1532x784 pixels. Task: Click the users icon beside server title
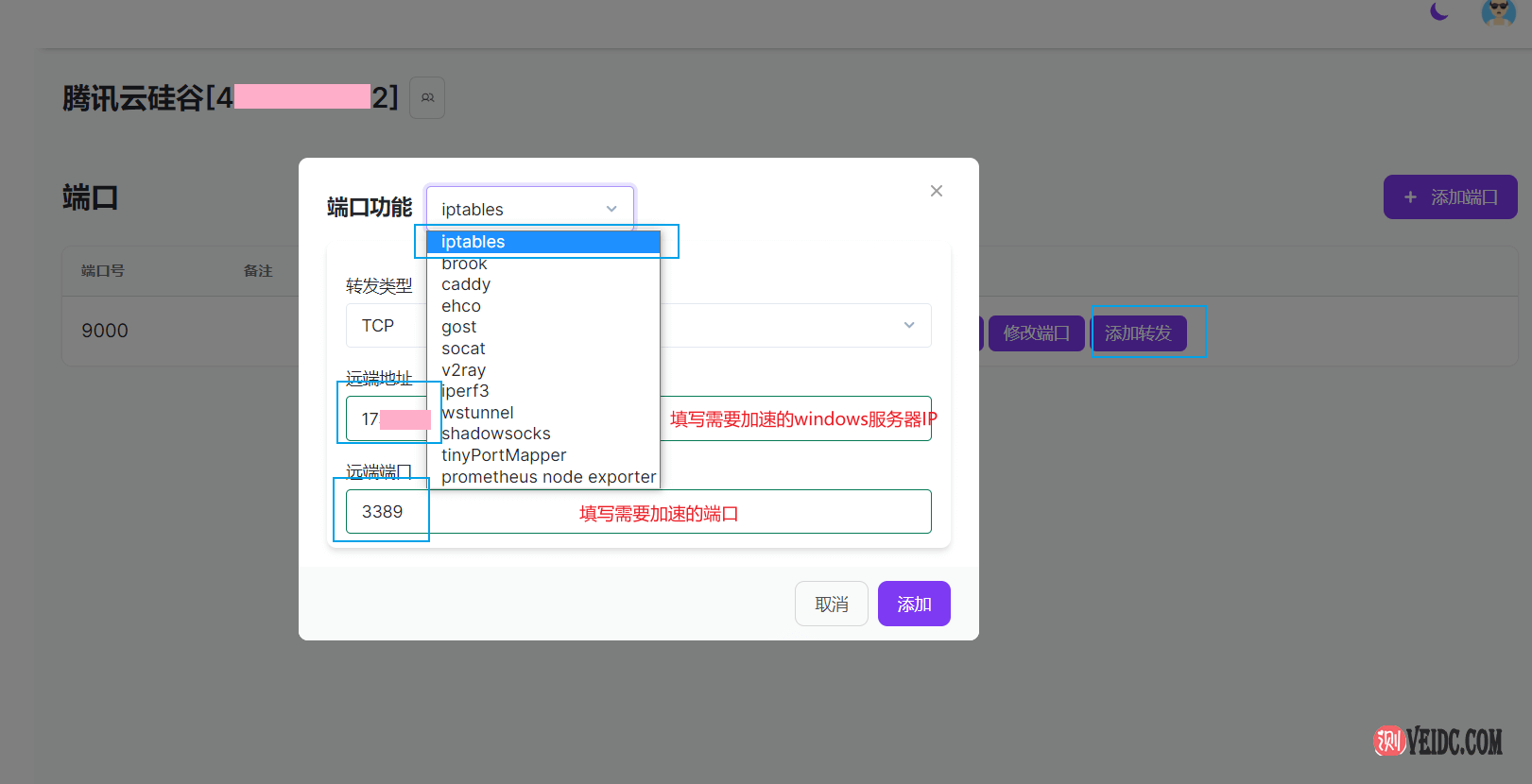(427, 98)
